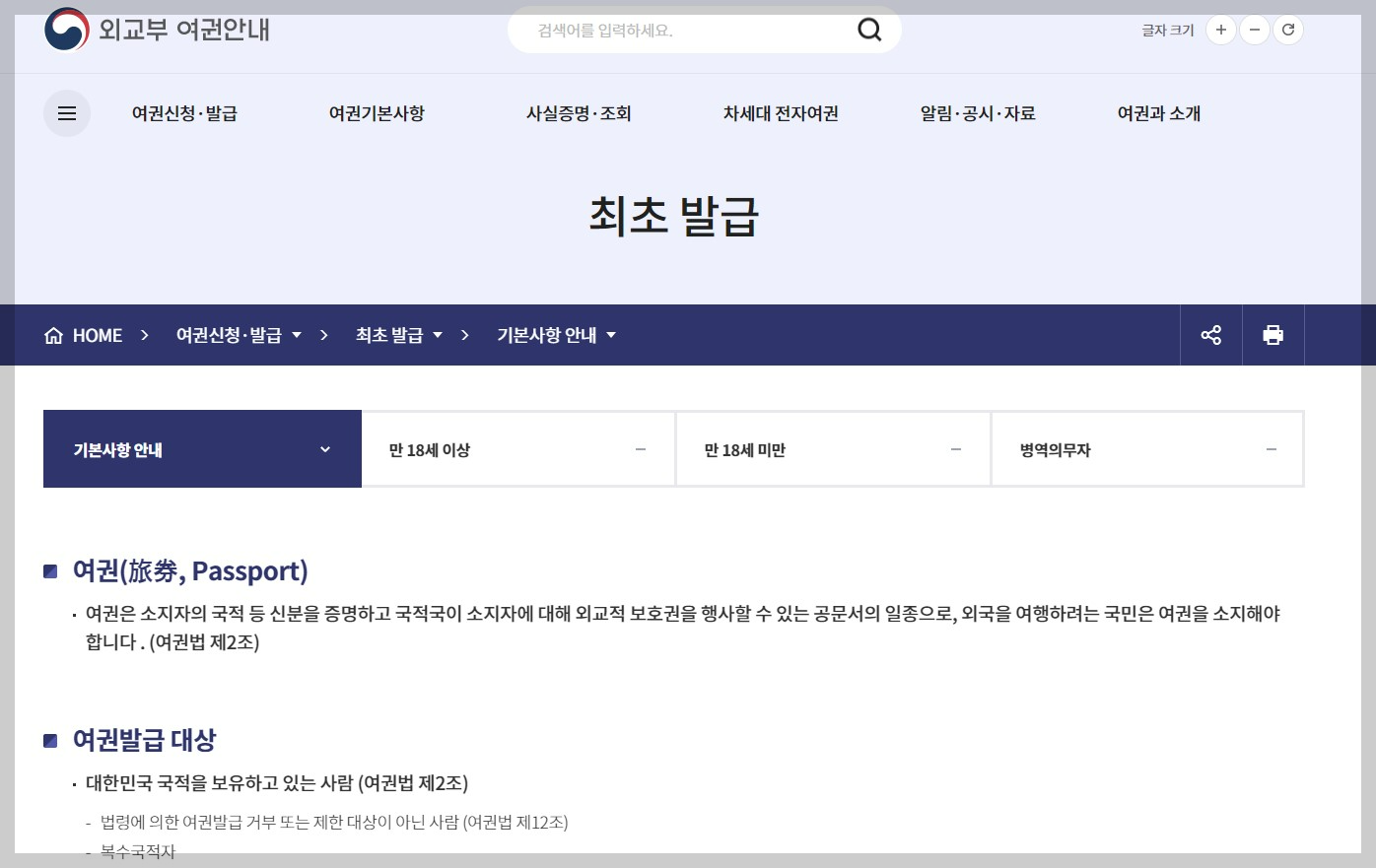Select the 기본사항 안내 tab
The height and width of the screenshot is (868, 1376).
pyautogui.click(x=202, y=449)
